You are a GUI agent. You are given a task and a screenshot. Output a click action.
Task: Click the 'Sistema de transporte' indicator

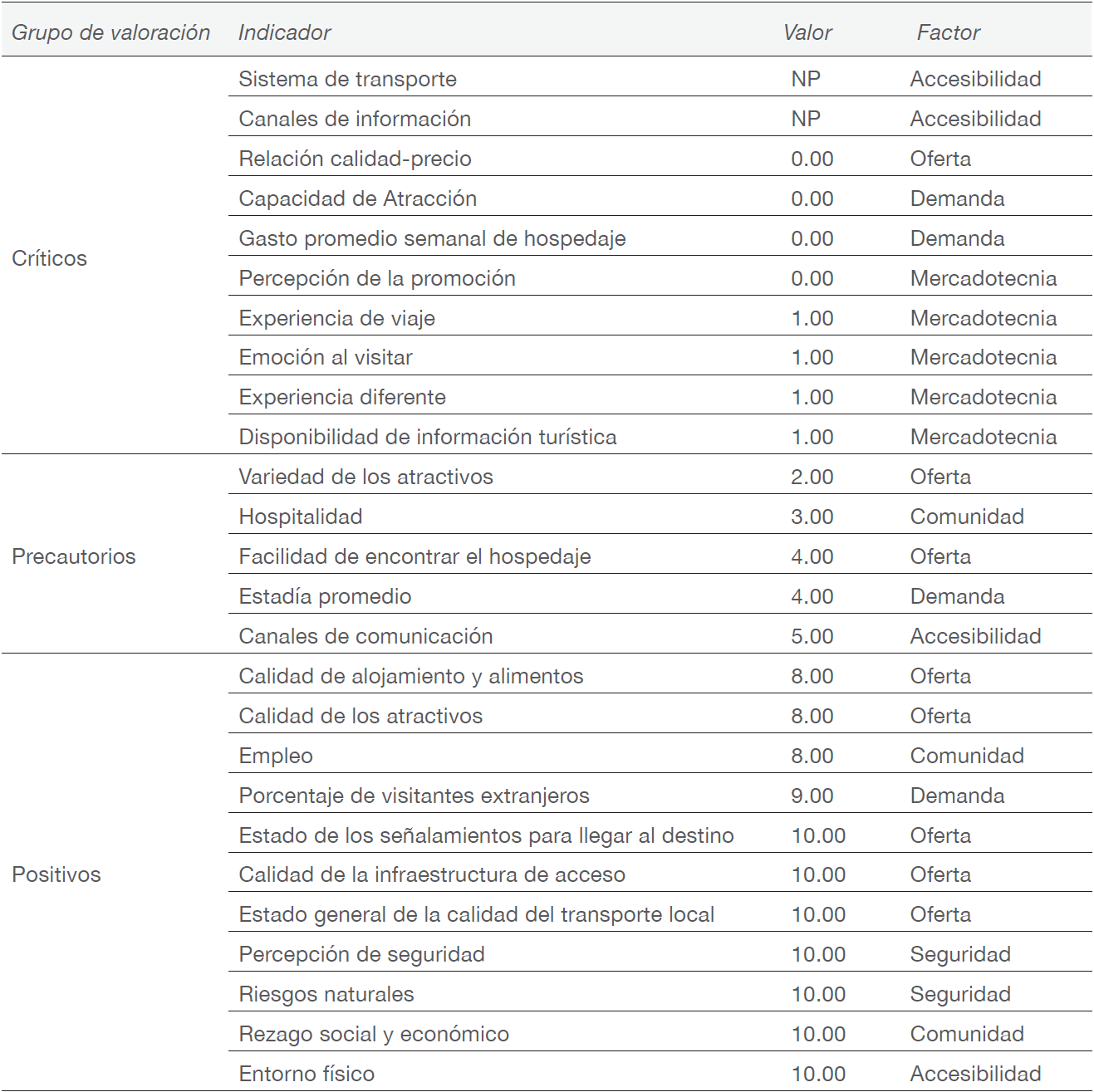(x=347, y=79)
